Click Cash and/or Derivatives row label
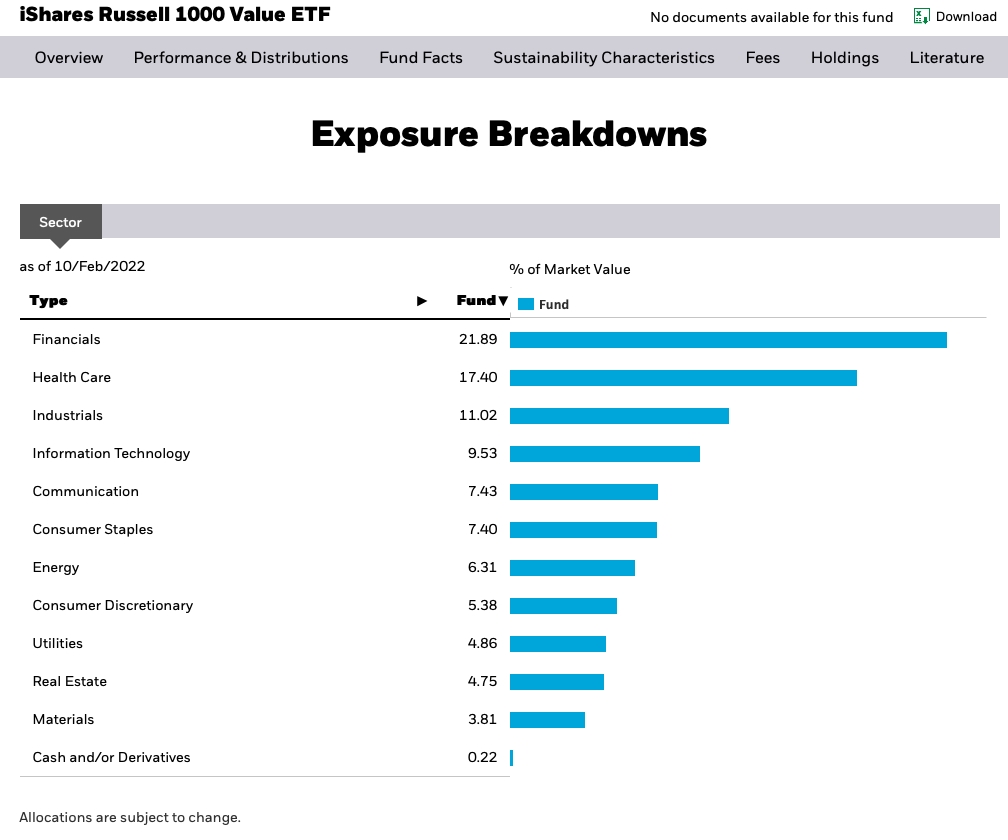Viewport: 1008px width, 840px height. 111,757
